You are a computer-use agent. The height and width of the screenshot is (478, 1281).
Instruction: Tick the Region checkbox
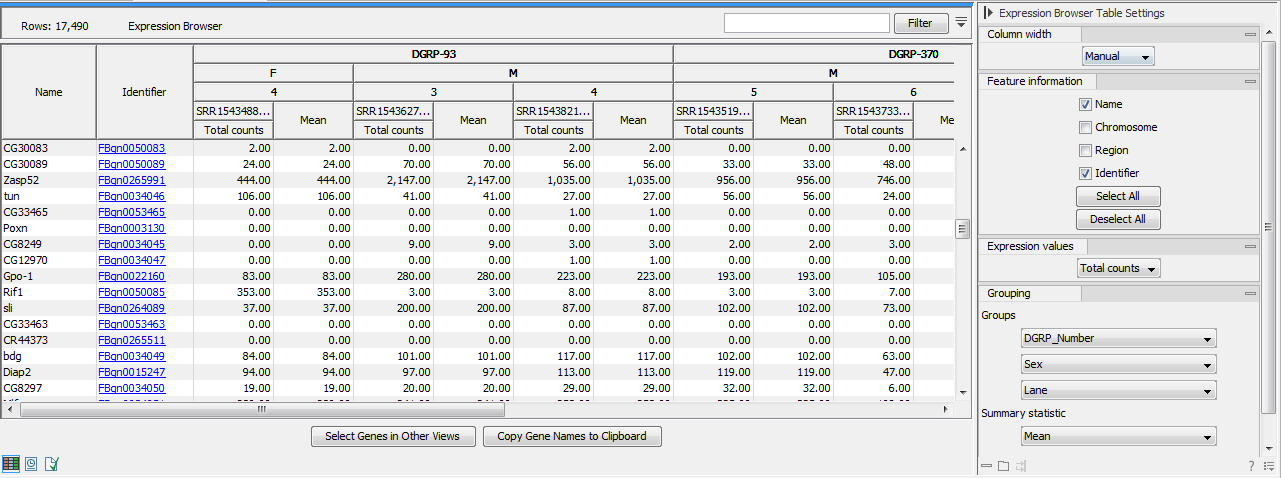[1085, 150]
